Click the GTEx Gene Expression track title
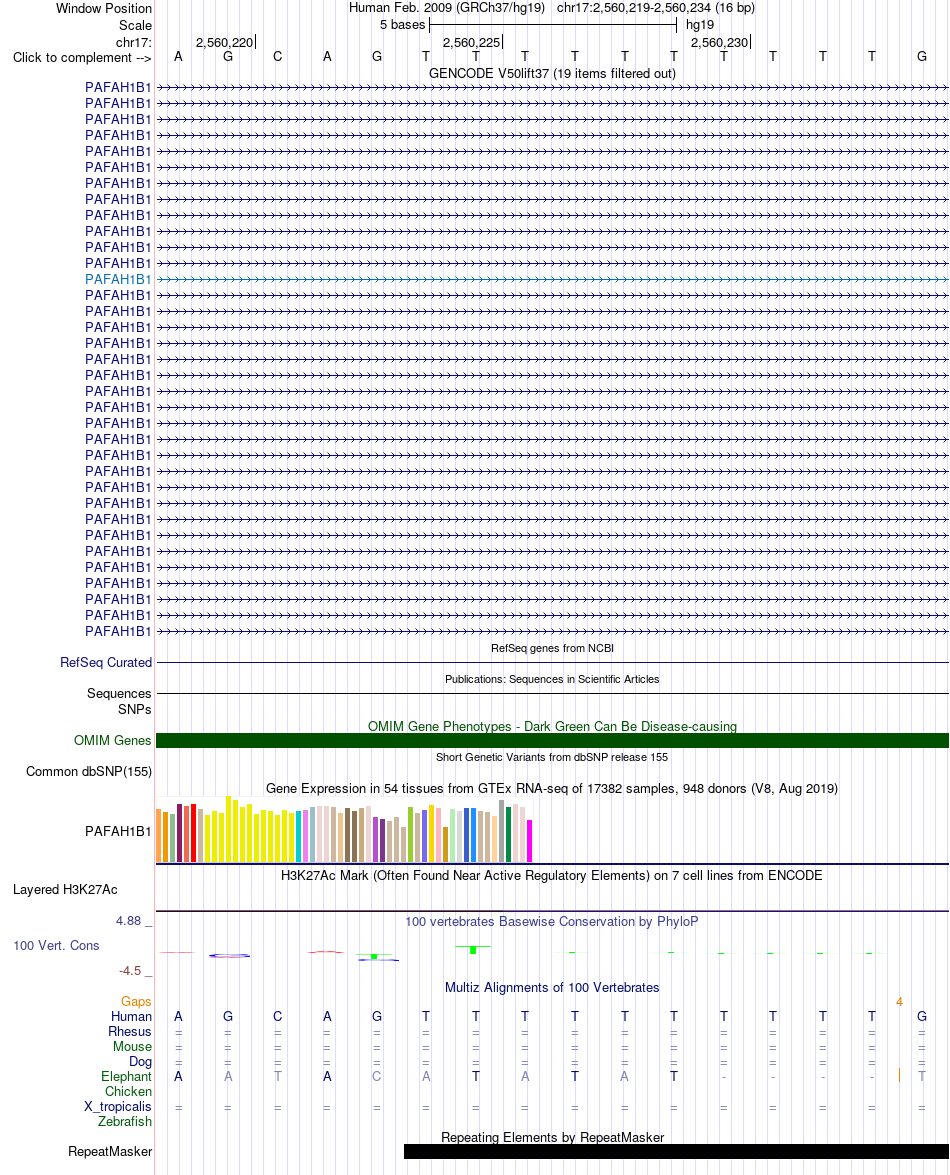The width and height of the screenshot is (950, 1175). (x=552, y=788)
